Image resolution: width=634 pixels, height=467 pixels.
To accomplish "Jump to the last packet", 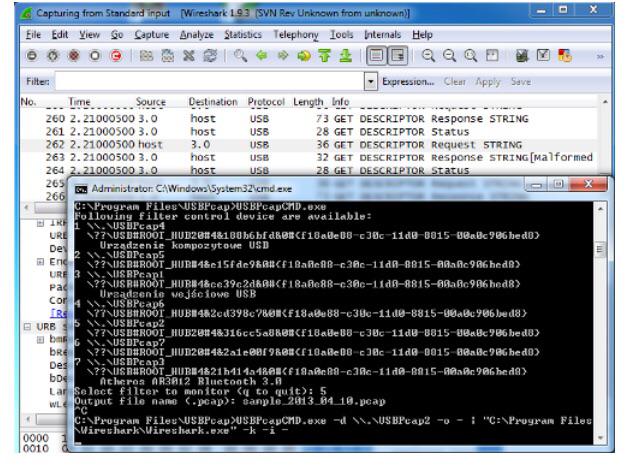I will 346,55.
